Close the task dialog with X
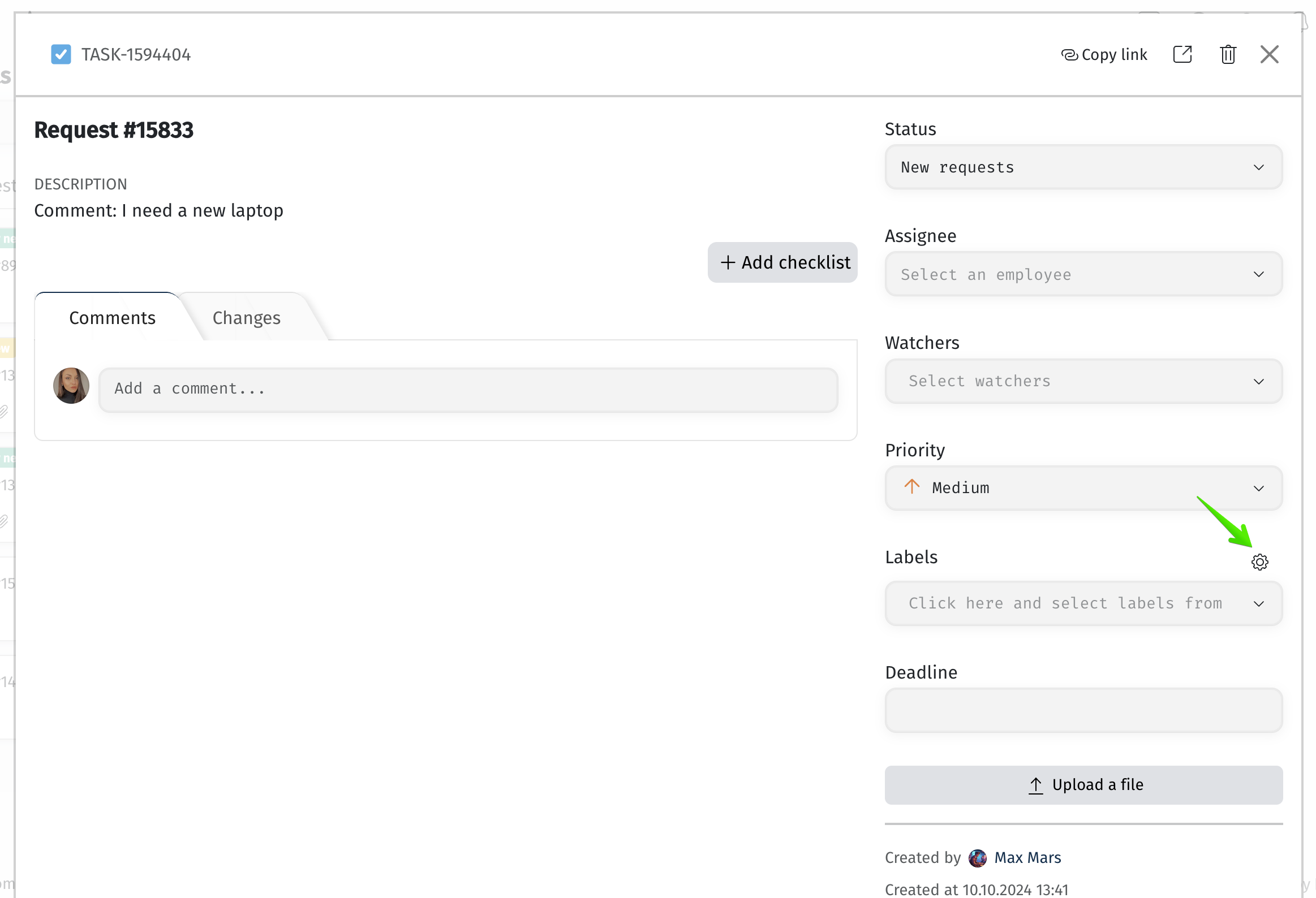This screenshot has width=1316, height=898. [x=1269, y=55]
